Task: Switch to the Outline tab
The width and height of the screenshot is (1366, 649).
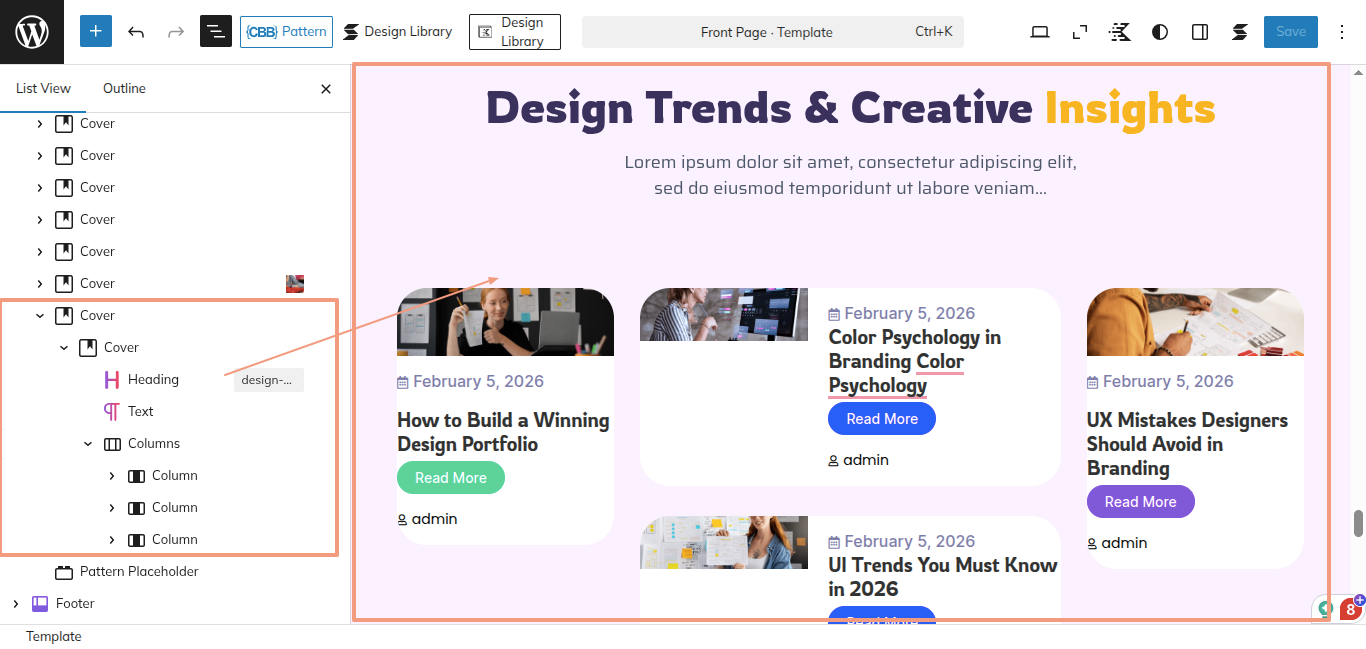Action: (x=124, y=89)
